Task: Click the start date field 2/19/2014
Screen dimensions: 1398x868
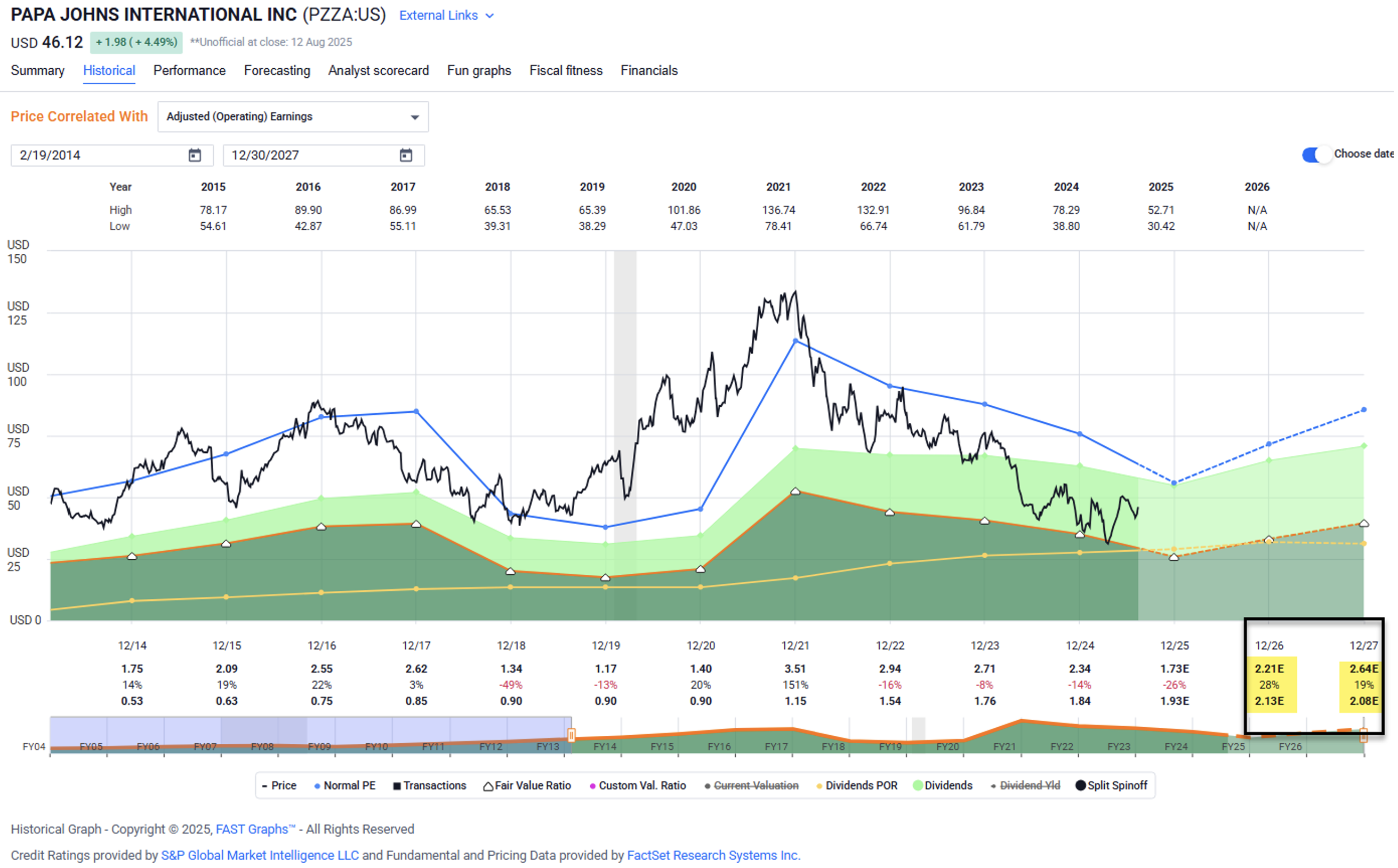Action: 112,155
